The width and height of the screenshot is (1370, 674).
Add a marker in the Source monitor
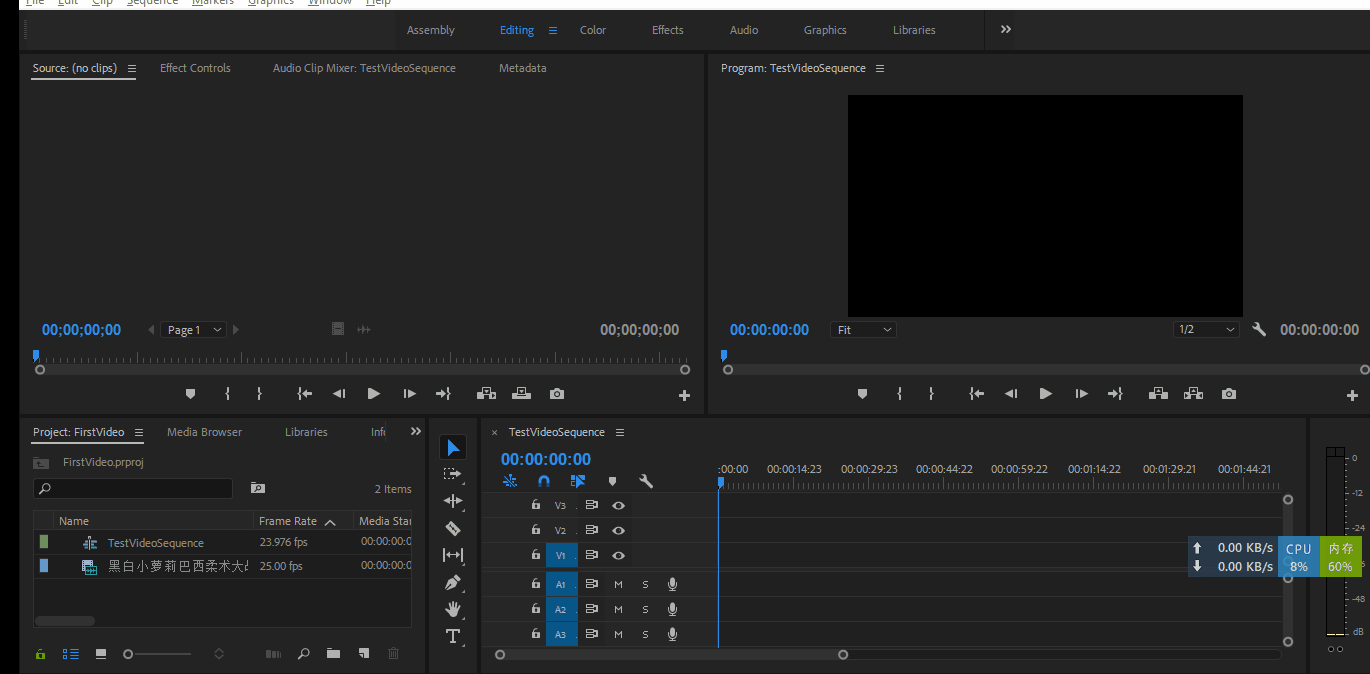click(191, 394)
